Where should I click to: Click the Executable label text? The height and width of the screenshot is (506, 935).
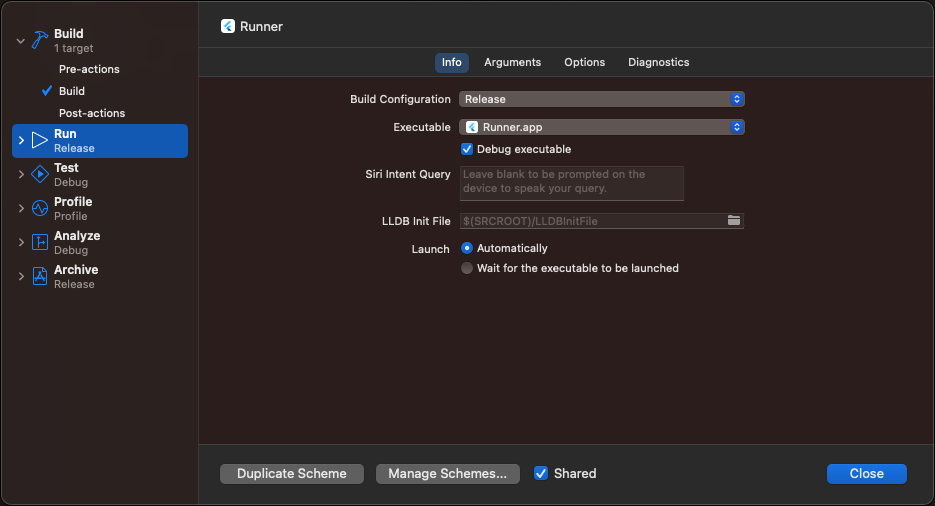(x=422, y=127)
